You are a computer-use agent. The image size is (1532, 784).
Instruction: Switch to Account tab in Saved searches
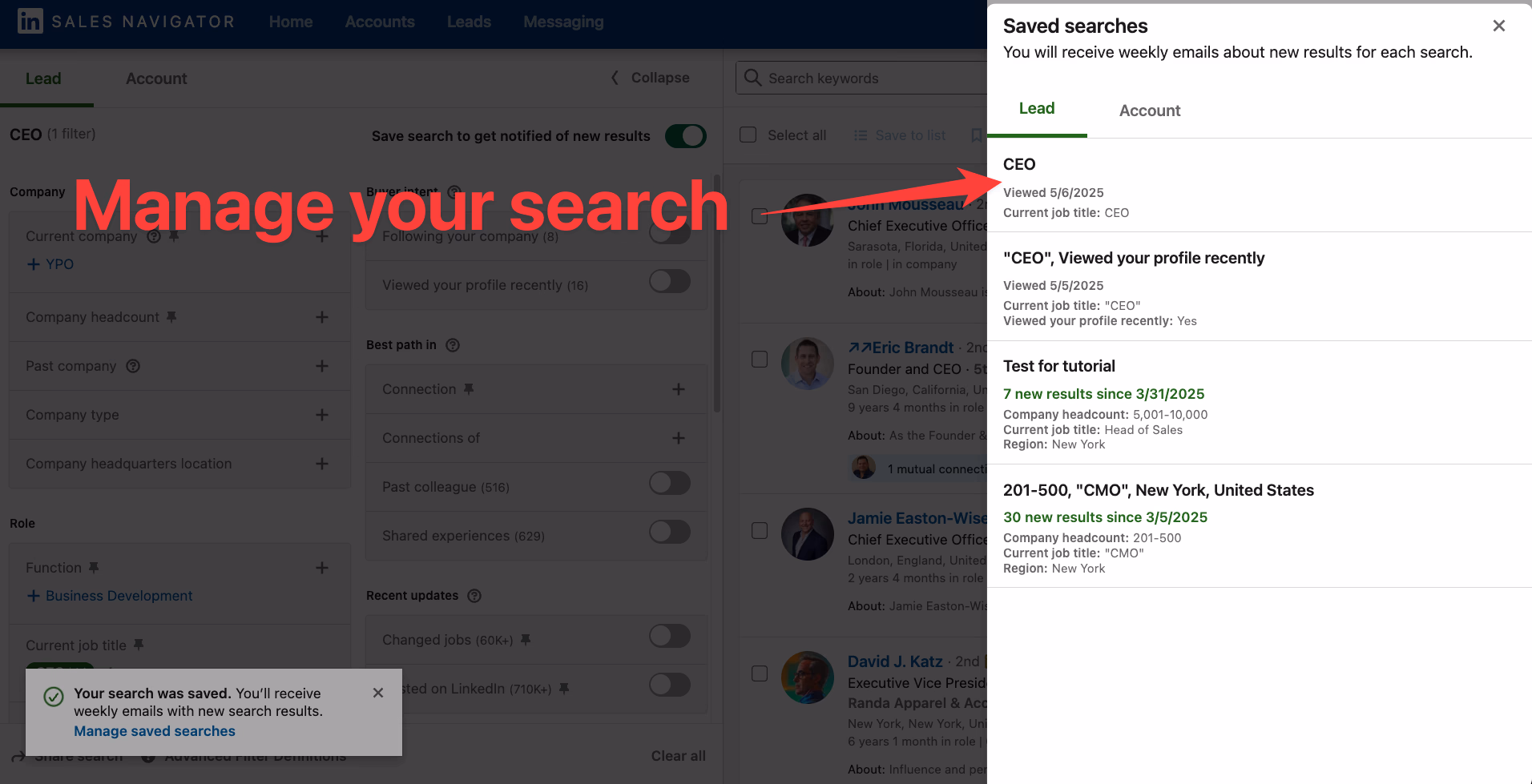point(1150,111)
